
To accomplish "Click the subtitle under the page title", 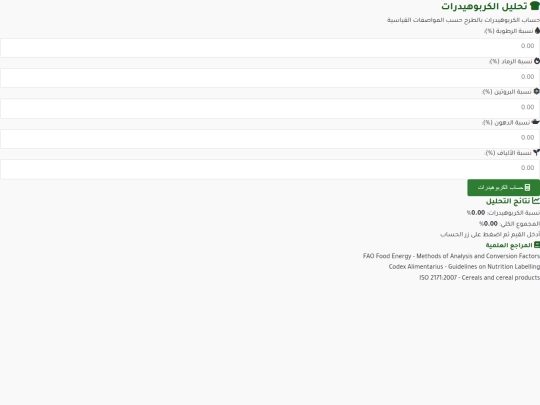I will pos(463,20).
